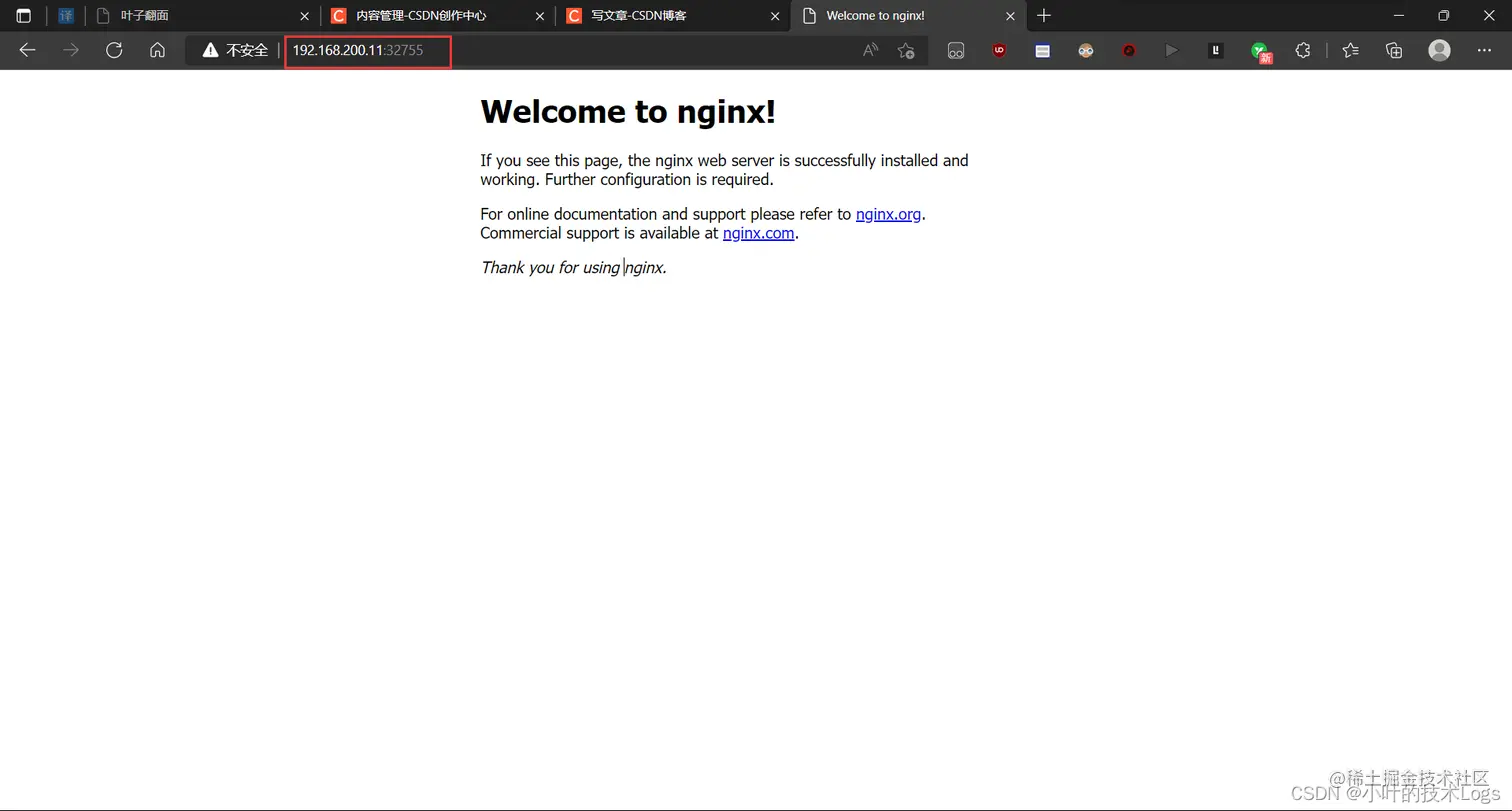
Task: Open the Collections panel
Action: pyautogui.click(x=1394, y=50)
